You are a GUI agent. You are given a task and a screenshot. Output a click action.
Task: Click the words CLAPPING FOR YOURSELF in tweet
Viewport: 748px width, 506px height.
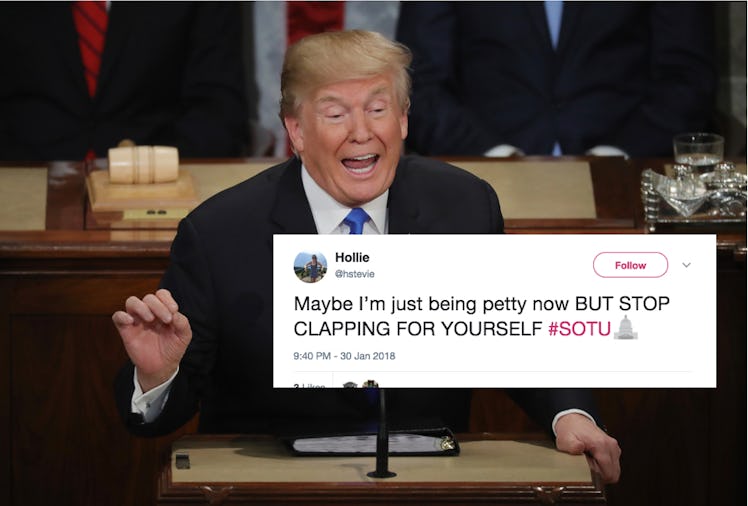pyautogui.click(x=418, y=329)
